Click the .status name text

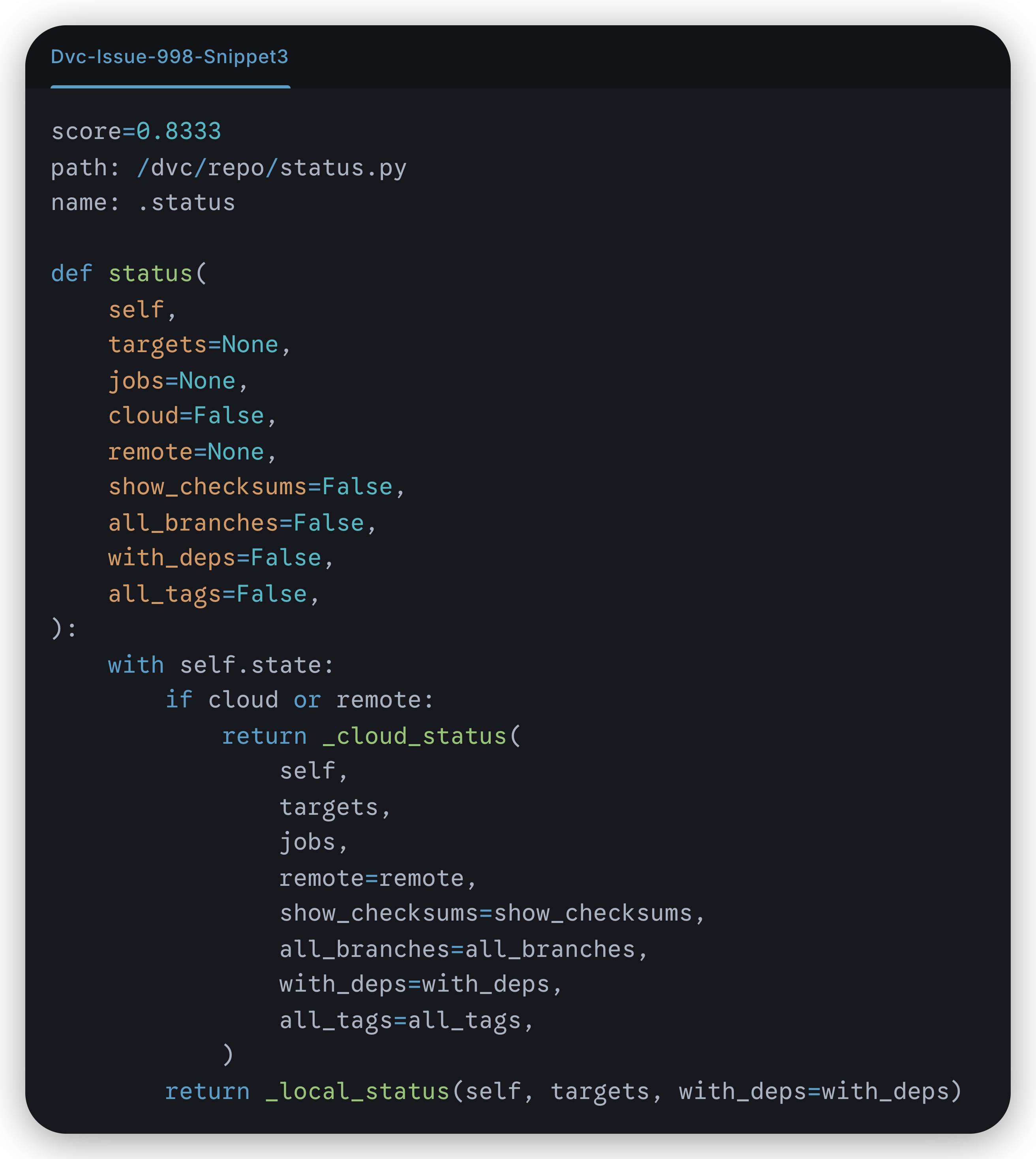186,203
